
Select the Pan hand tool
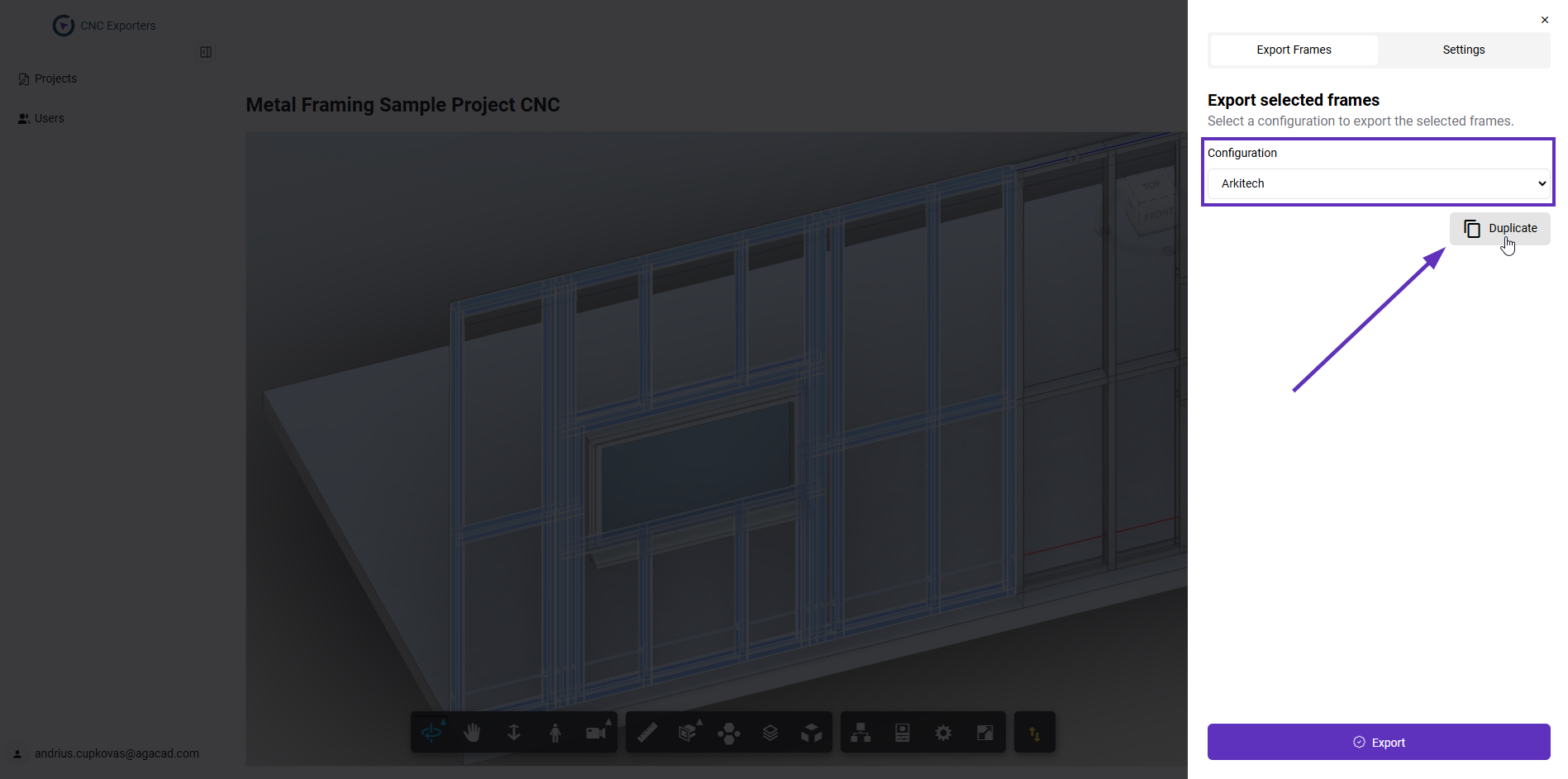pyautogui.click(x=473, y=733)
